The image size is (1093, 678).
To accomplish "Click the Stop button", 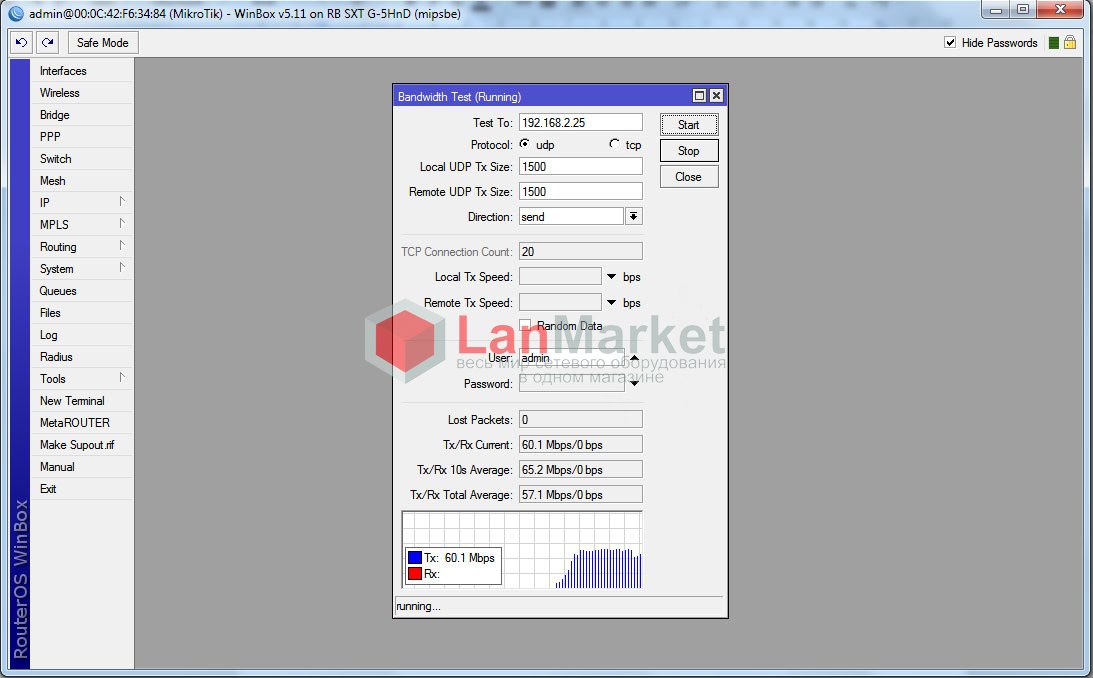I will pyautogui.click(x=688, y=150).
